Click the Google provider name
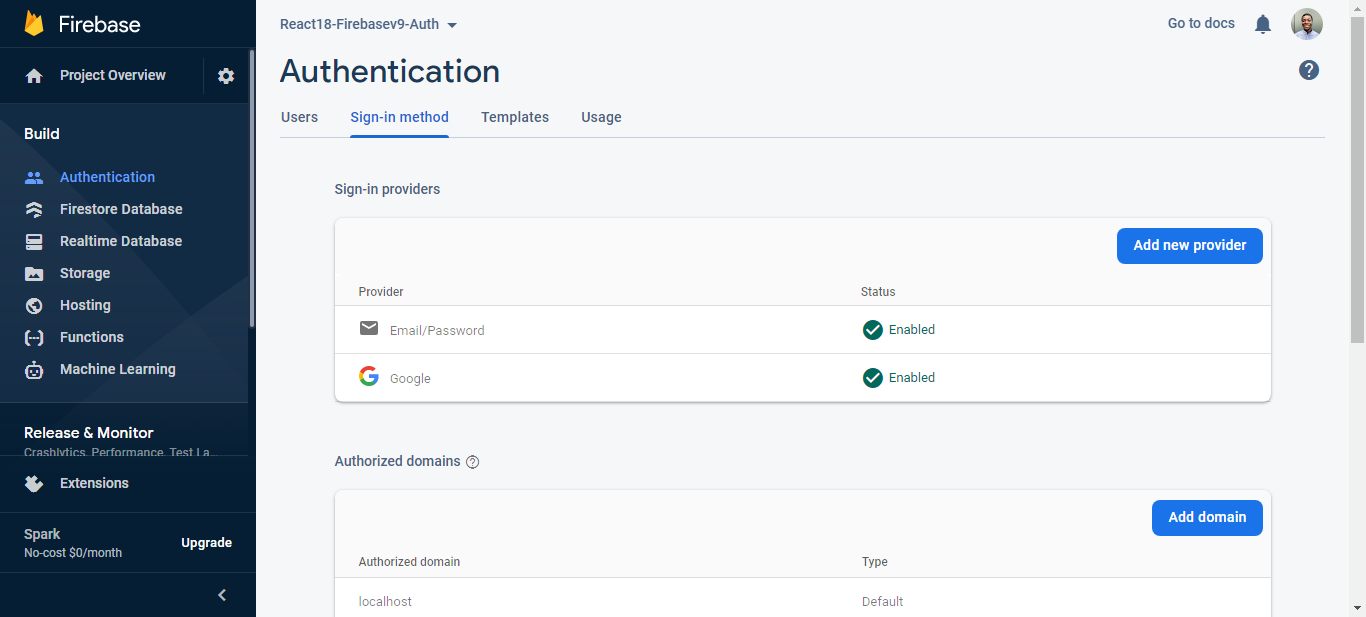The width and height of the screenshot is (1366, 617). (x=410, y=379)
